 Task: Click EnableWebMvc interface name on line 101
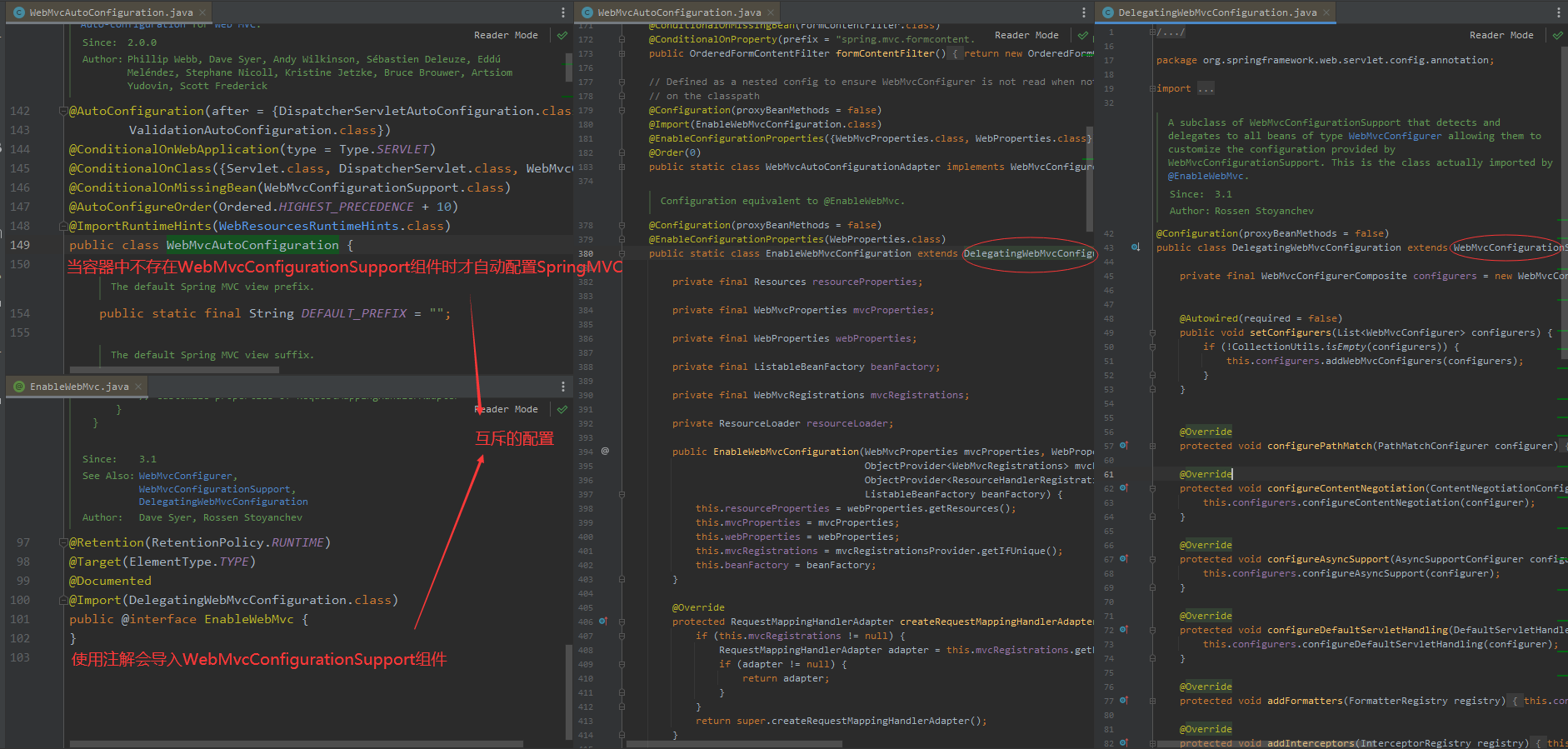249,619
